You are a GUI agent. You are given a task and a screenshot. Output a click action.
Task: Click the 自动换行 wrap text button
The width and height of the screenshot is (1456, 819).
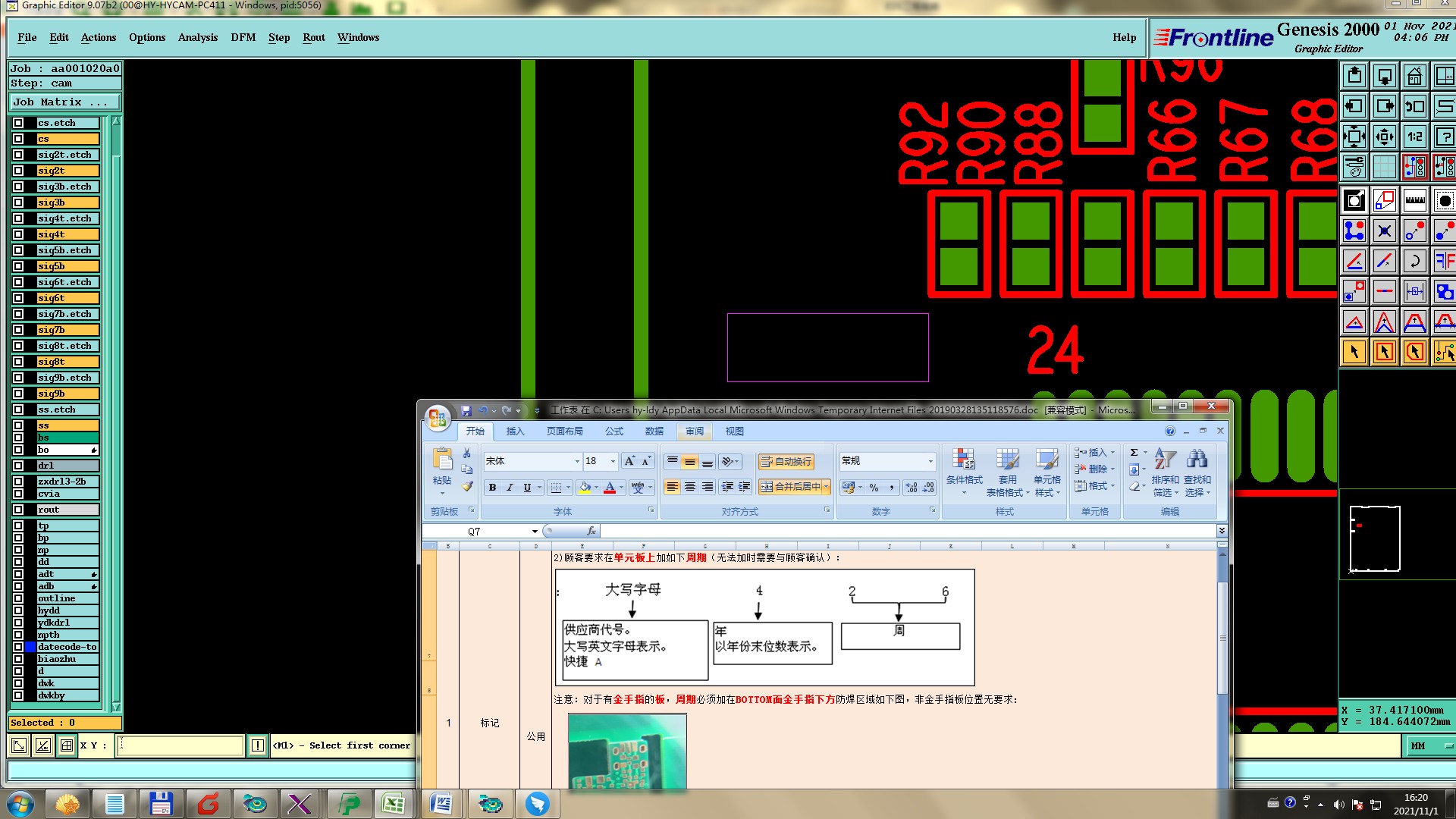pyautogui.click(x=786, y=461)
